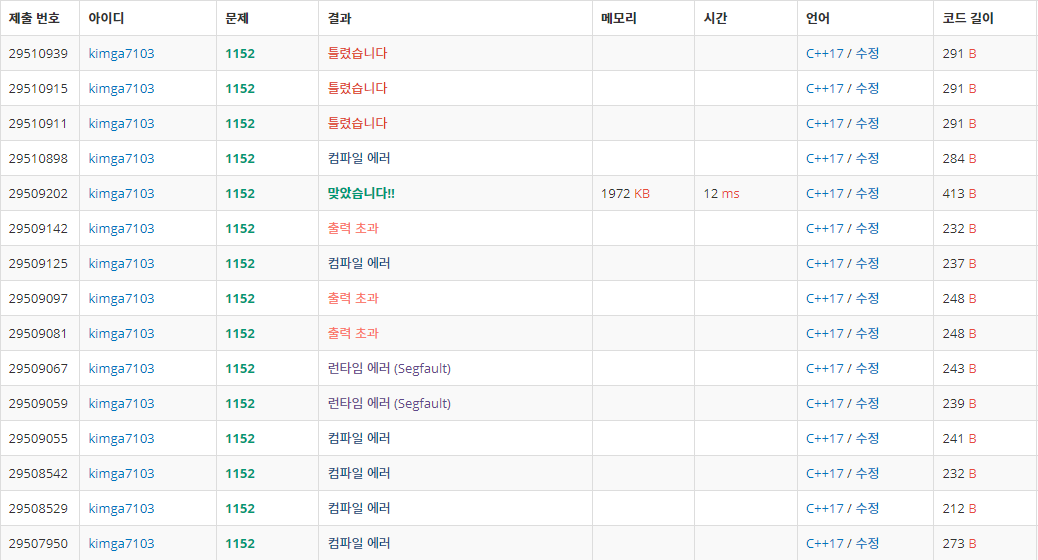
Task: Click 수정 link in submission 29509097 row
Action: point(867,299)
